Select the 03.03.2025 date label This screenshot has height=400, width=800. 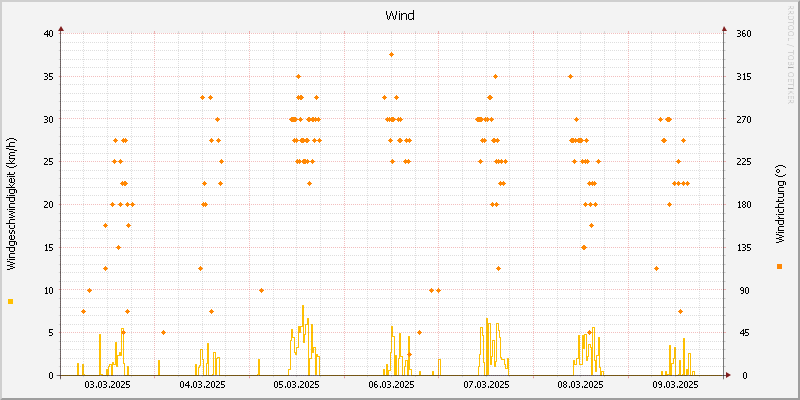tap(107, 385)
